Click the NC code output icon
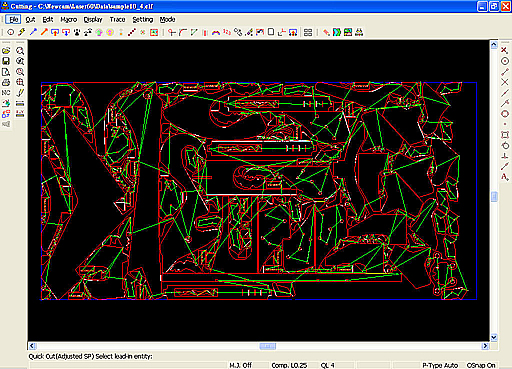Image resolution: width=512 pixels, height=369 pixels. pos(6,93)
